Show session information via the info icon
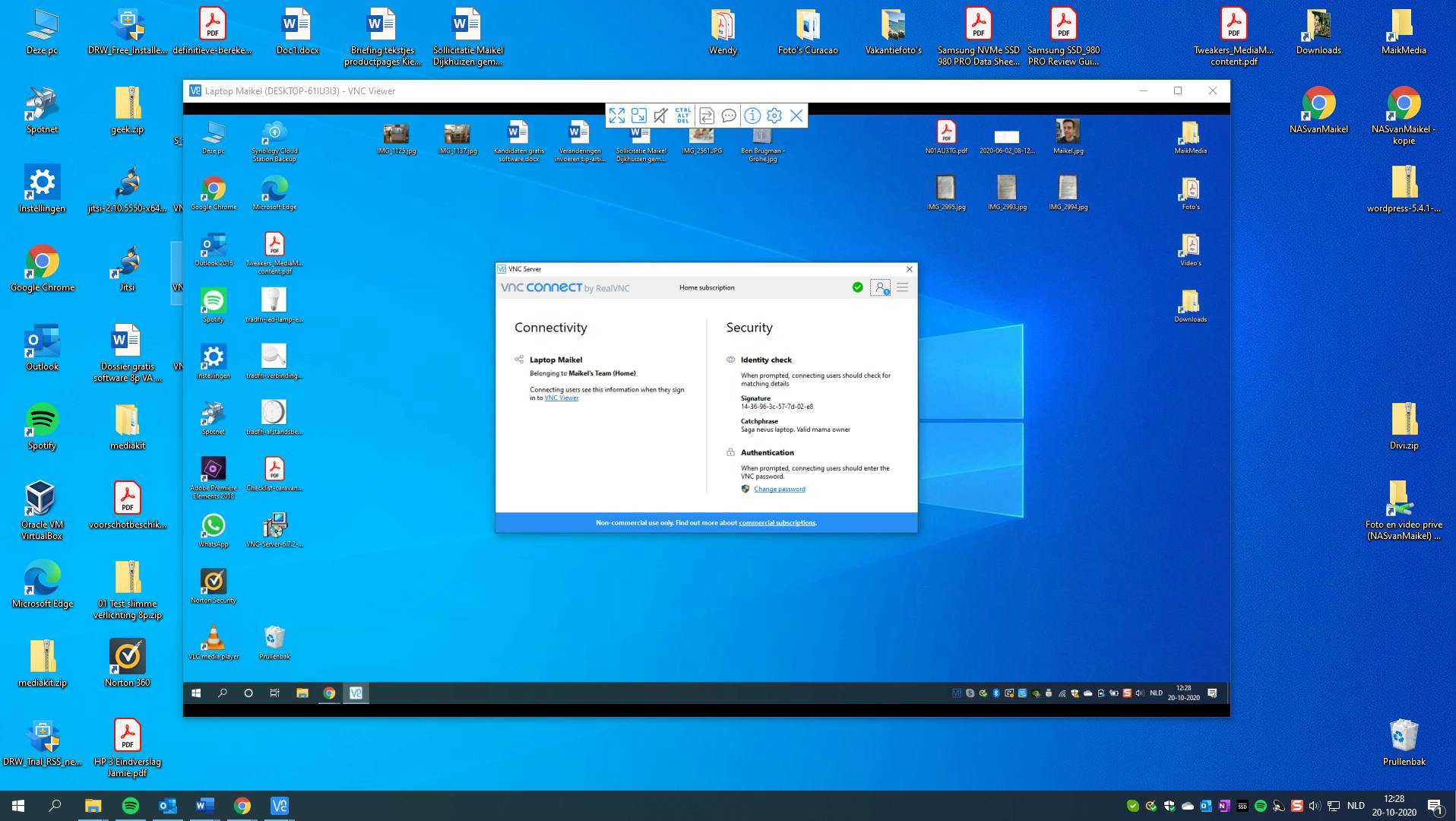This screenshot has width=1456, height=821. (752, 116)
